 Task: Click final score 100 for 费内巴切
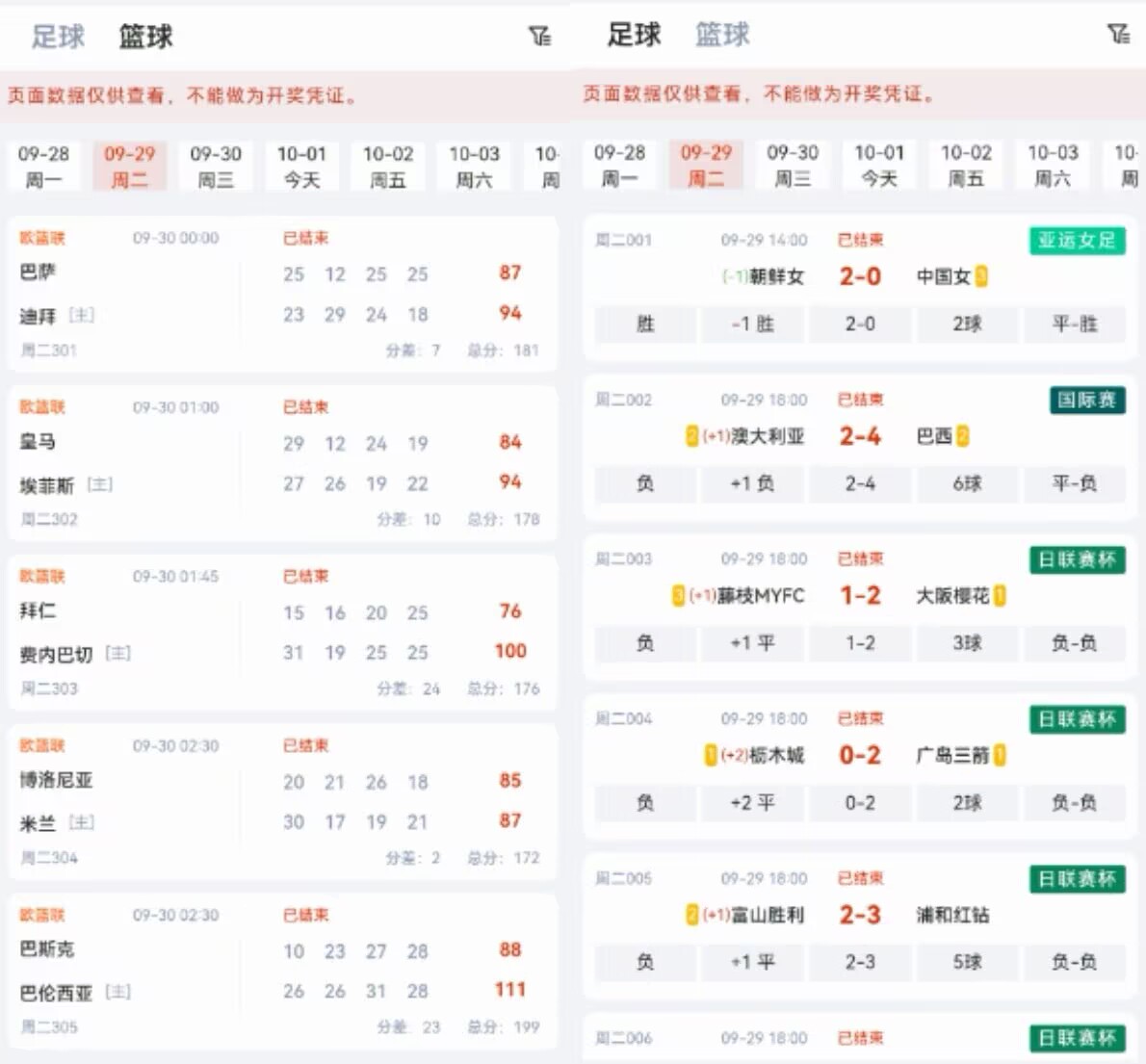tap(510, 650)
